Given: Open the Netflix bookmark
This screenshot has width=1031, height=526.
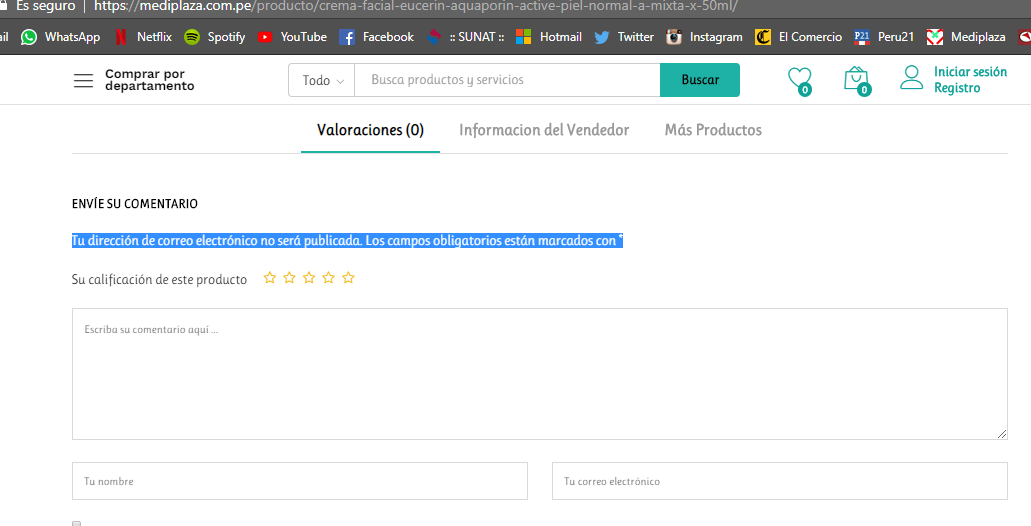Looking at the screenshot, I should pos(143,37).
